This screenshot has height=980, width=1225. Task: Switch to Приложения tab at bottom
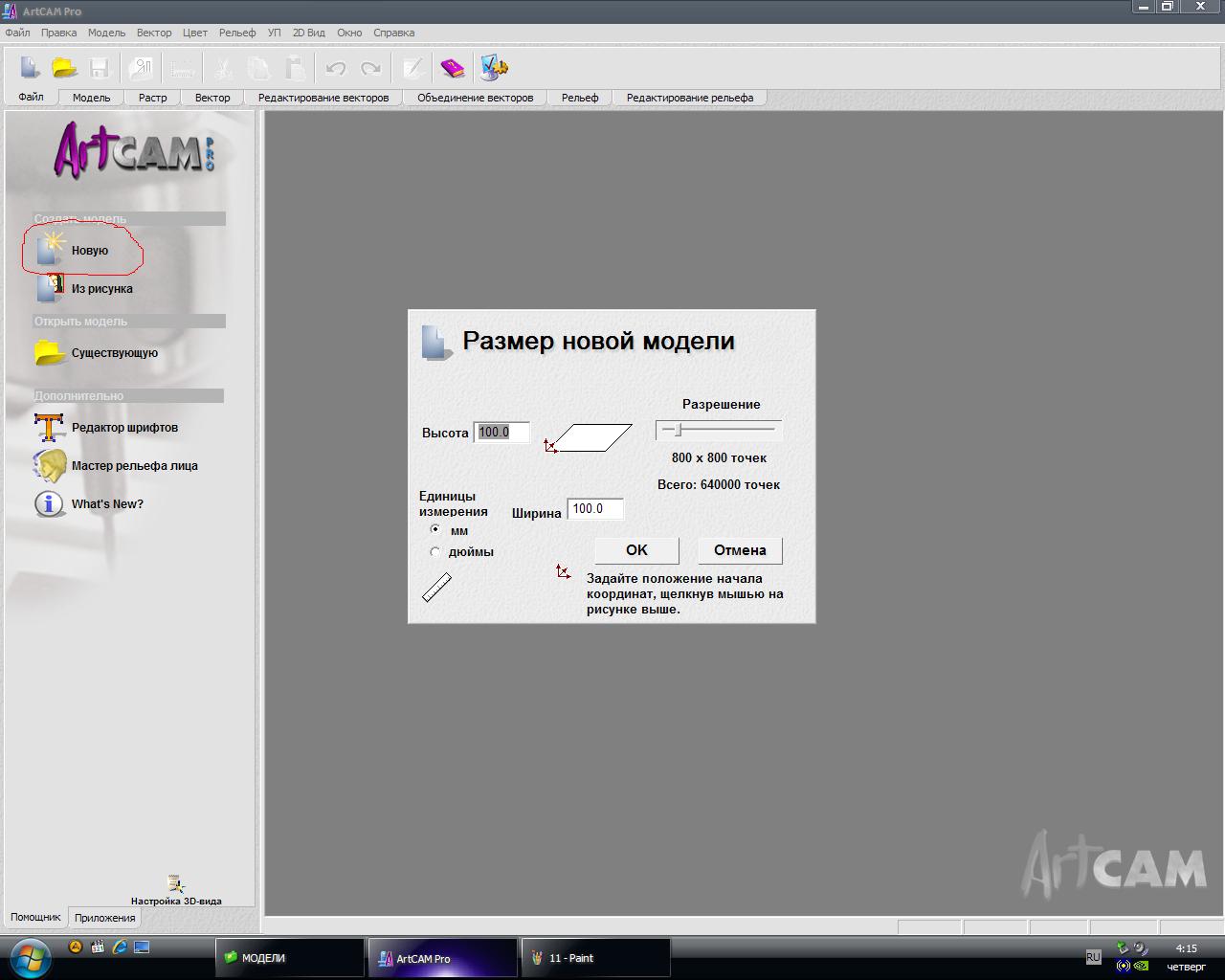pos(104,918)
